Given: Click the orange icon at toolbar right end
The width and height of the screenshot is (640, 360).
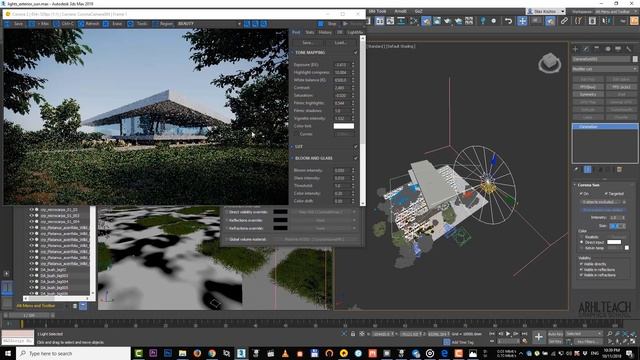Looking at the screenshot, I should point(634,20).
